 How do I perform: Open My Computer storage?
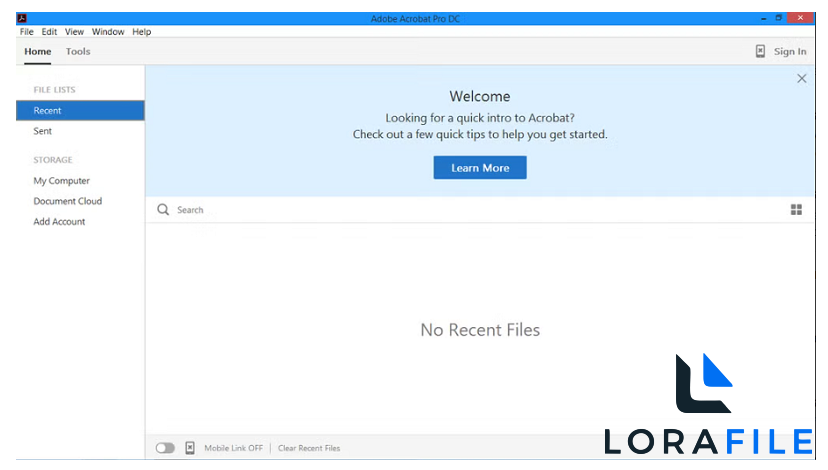tap(61, 181)
